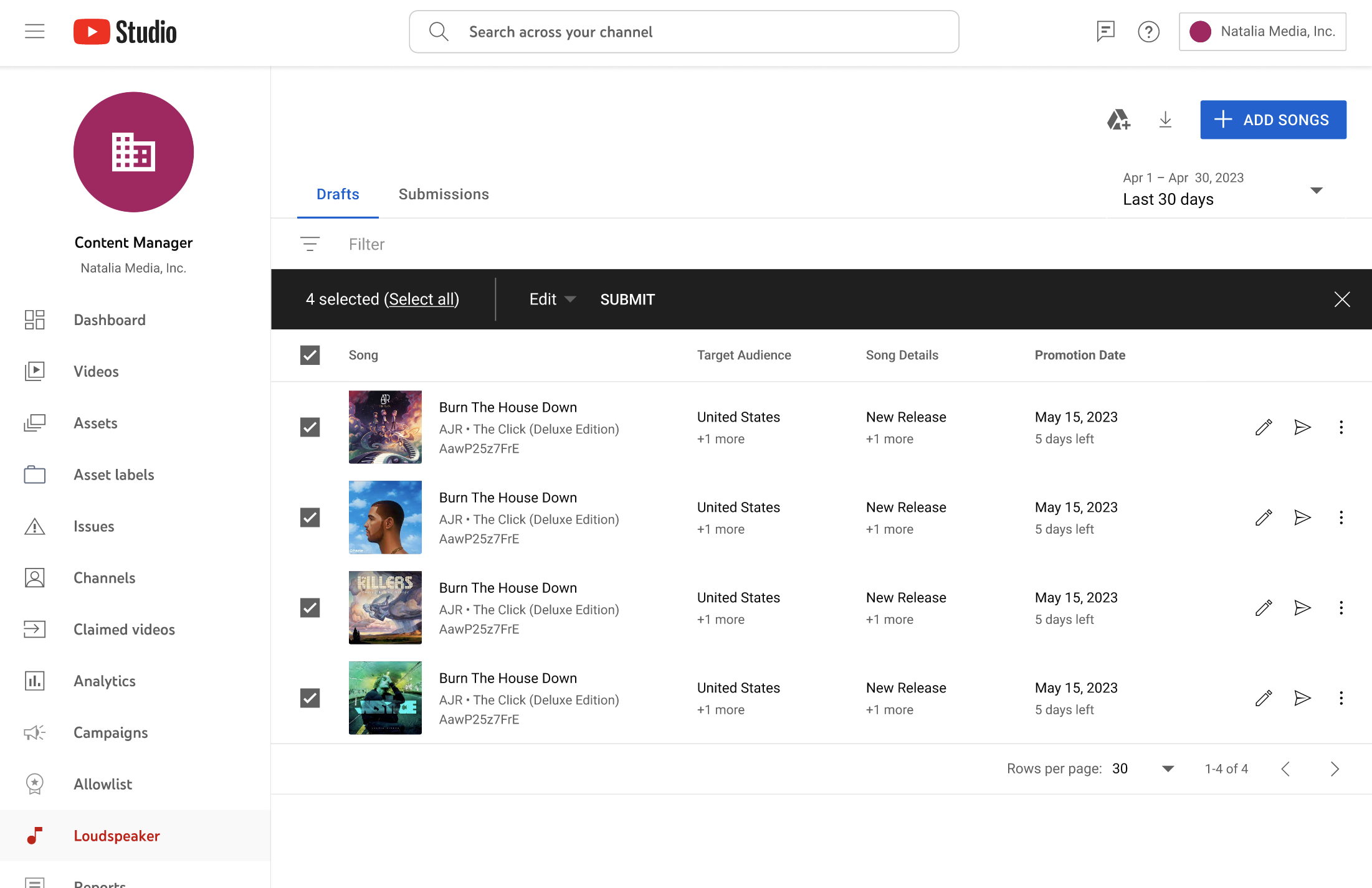
Task: Open the help question mark icon
Action: (x=1148, y=31)
